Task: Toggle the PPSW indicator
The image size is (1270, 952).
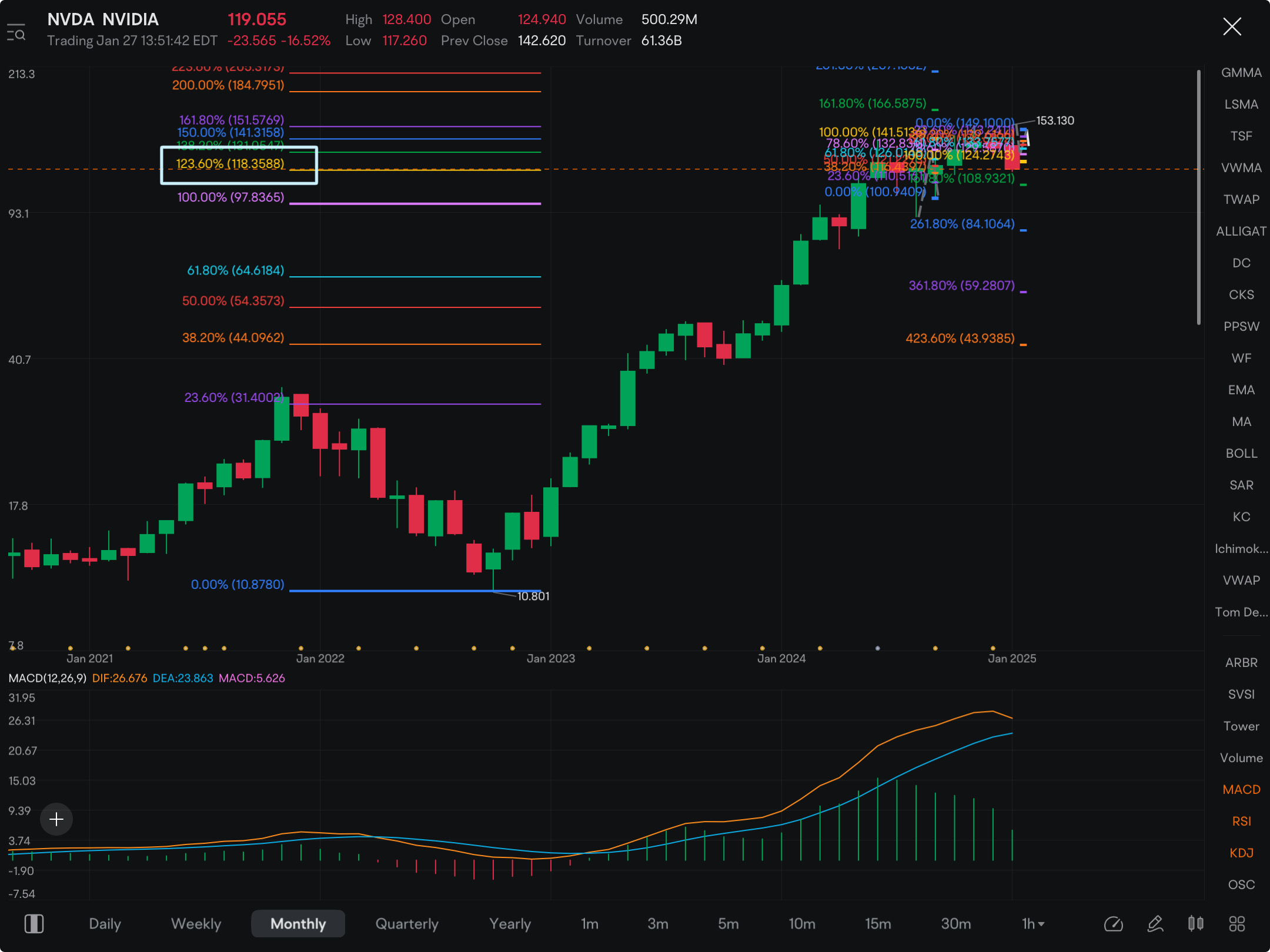Action: pyautogui.click(x=1241, y=327)
